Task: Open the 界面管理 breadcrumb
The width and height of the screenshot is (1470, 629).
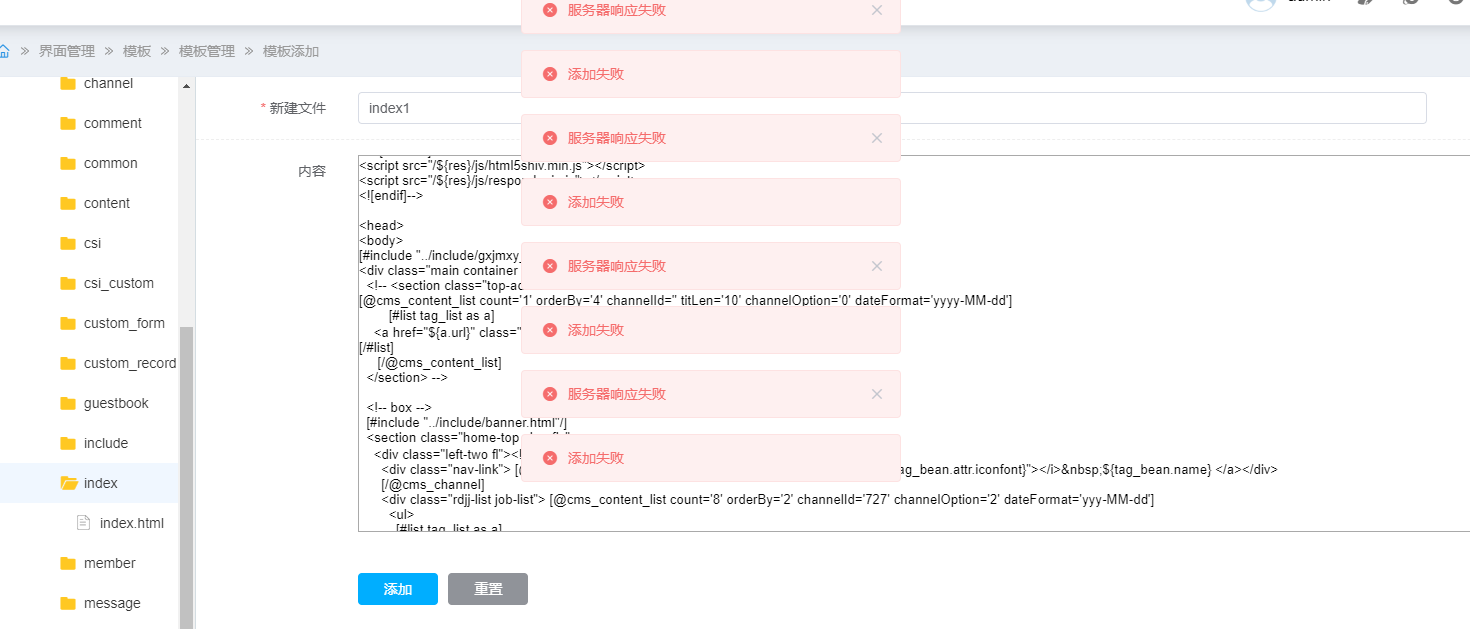Action: click(x=67, y=51)
